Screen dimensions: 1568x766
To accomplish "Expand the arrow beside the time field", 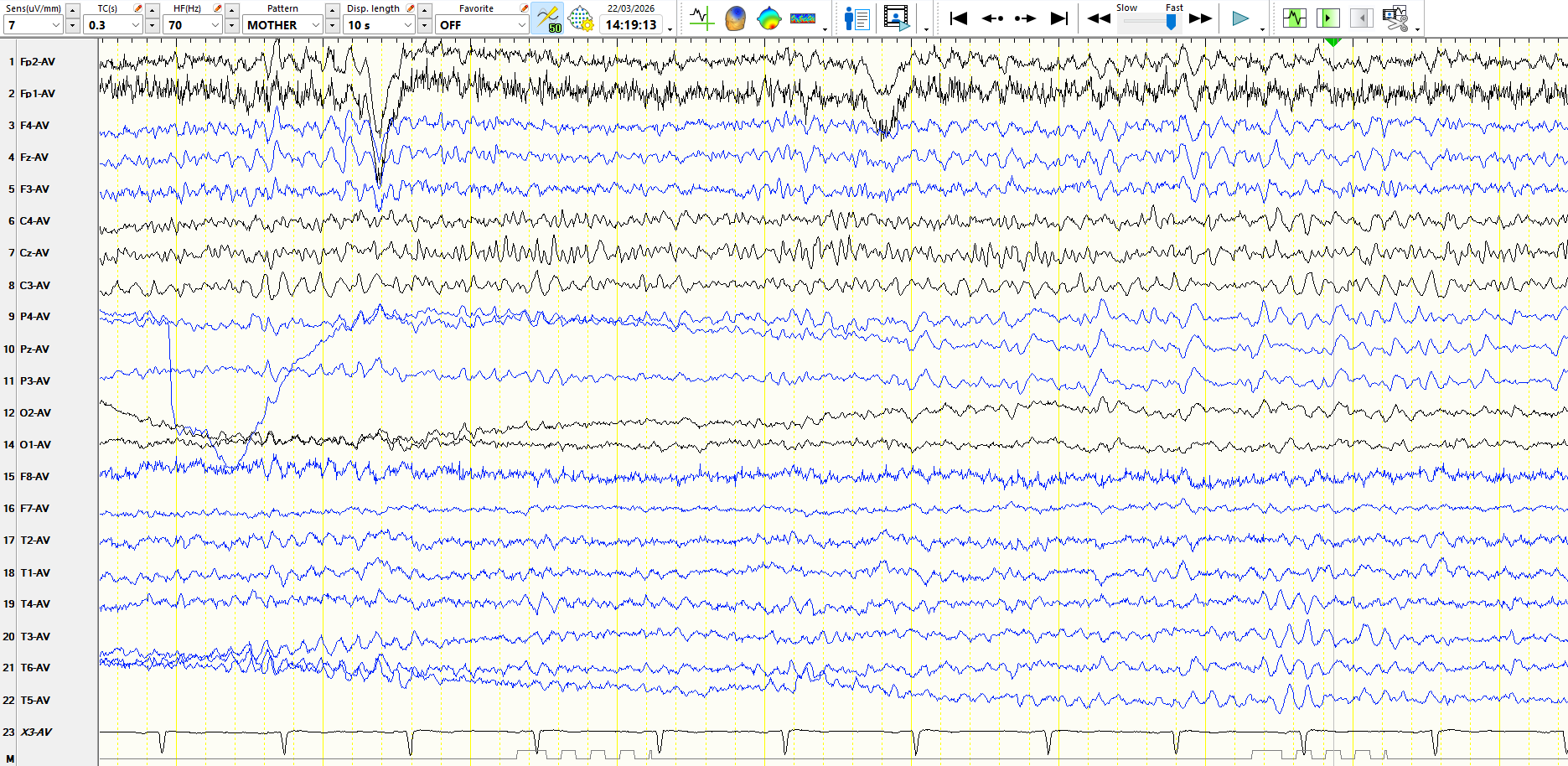I will point(670,29).
